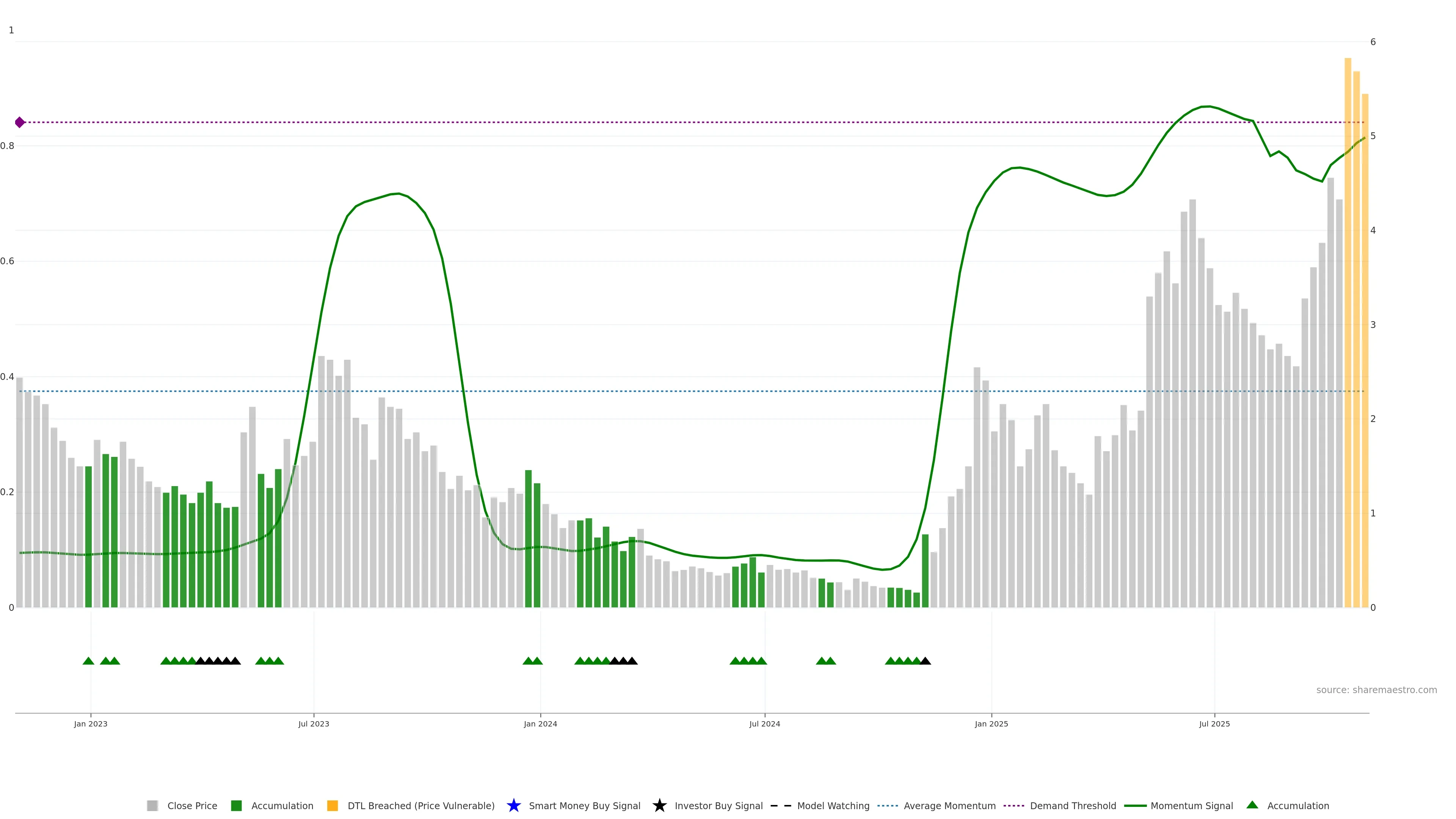Click the grey Close Price legend swatch
Viewport: 1456px width, 819px height.
tap(152, 805)
